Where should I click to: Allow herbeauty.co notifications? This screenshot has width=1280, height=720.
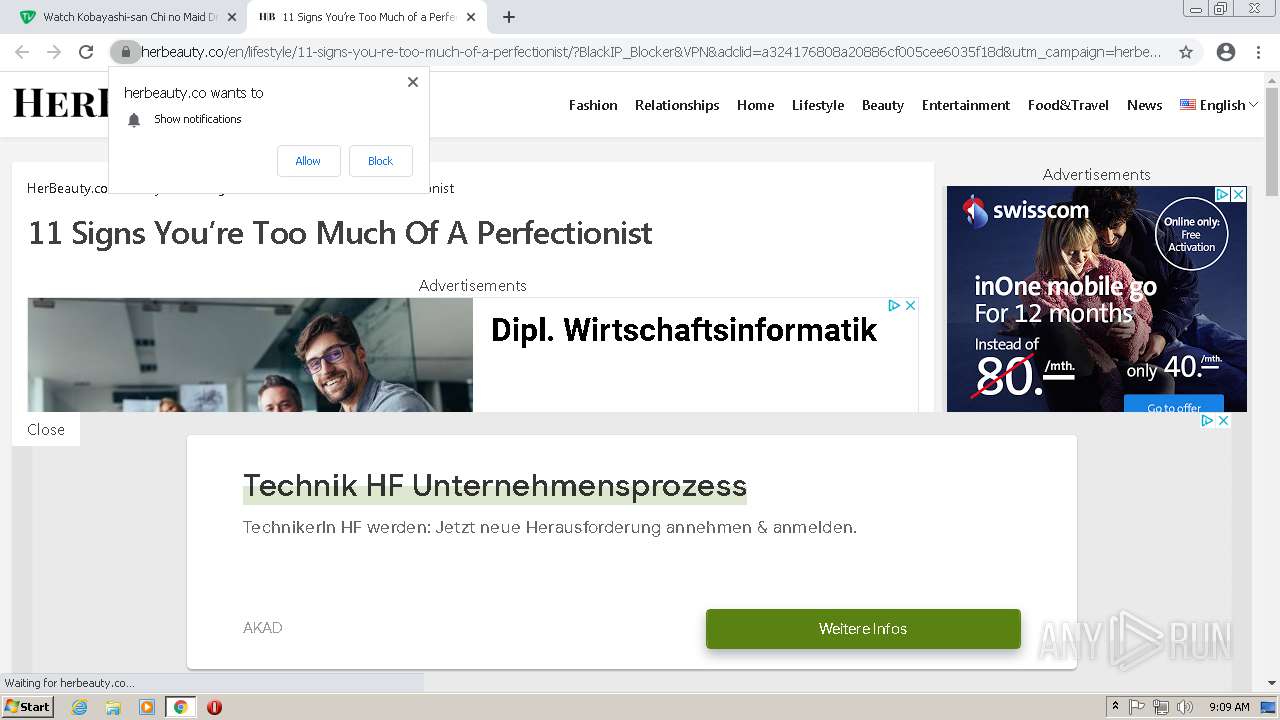coord(308,161)
